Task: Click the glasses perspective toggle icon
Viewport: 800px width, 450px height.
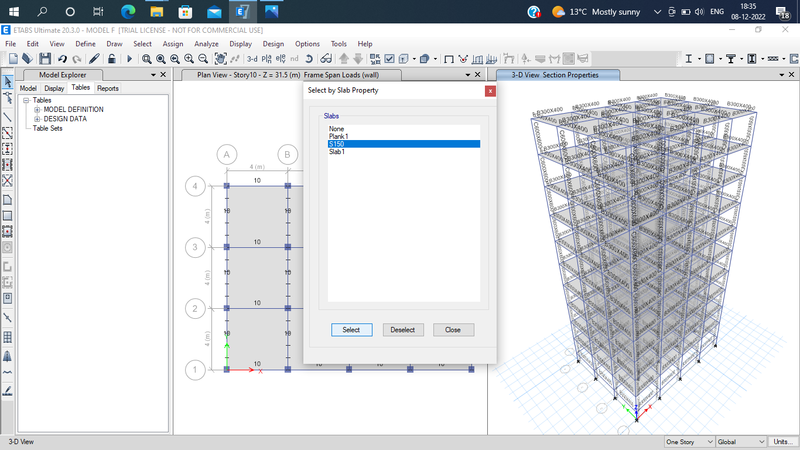Action: point(326,59)
